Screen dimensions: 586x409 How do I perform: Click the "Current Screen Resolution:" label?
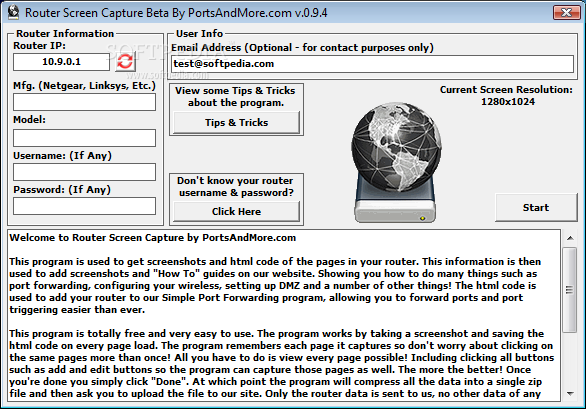tap(506, 90)
